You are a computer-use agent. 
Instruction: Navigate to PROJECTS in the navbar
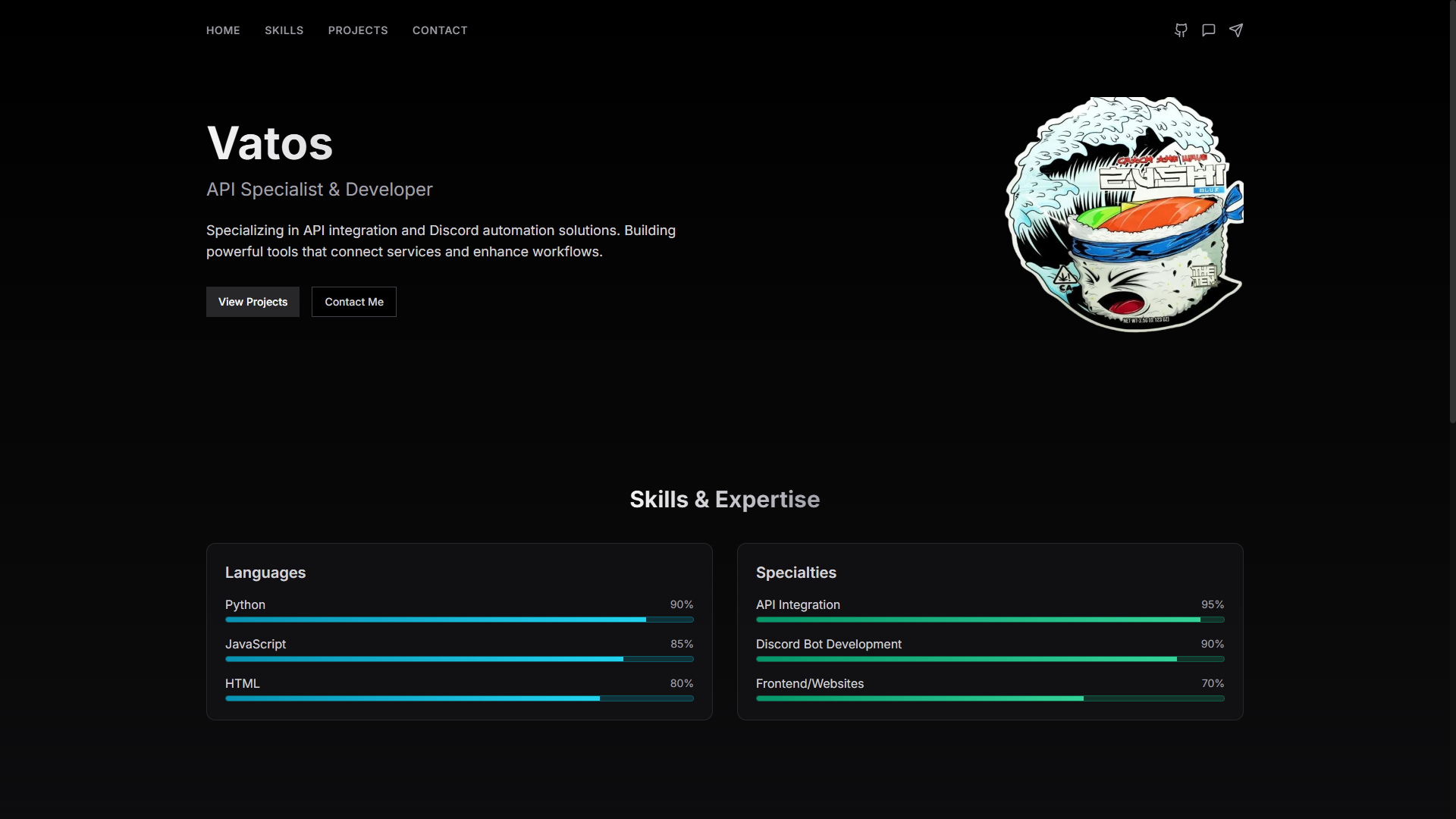point(358,30)
